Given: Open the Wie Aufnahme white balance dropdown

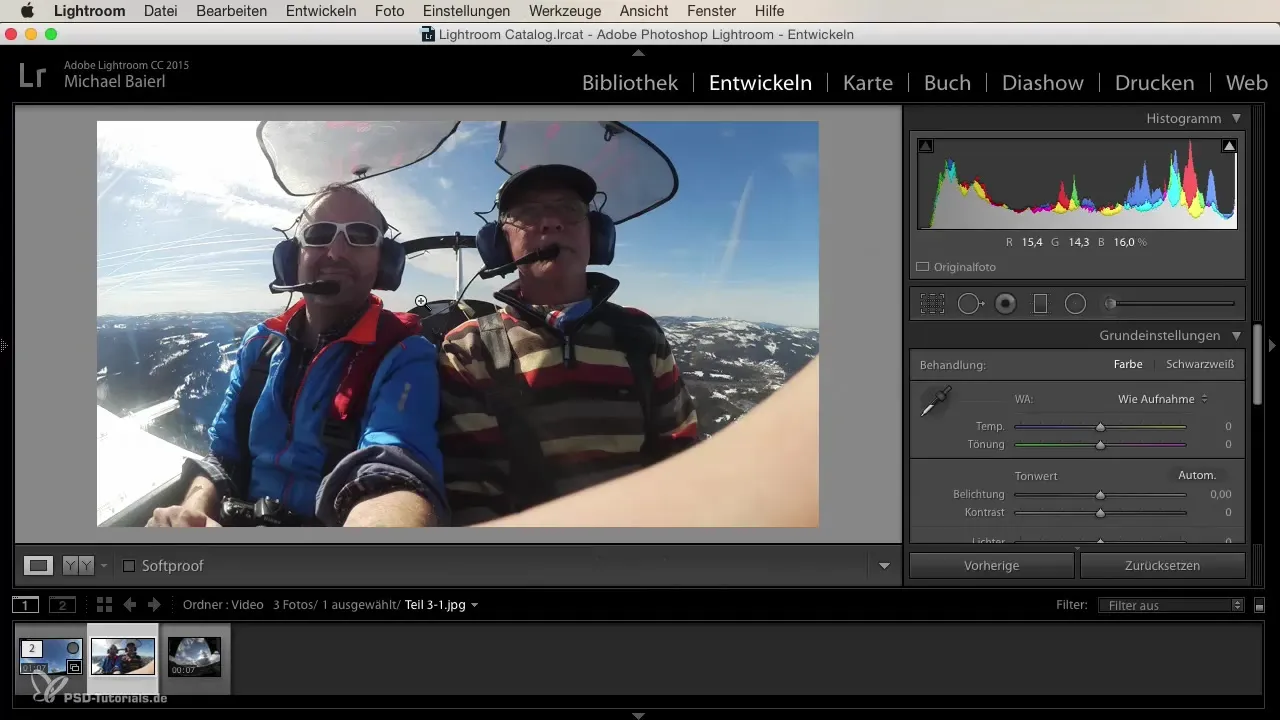Looking at the screenshot, I should point(1163,399).
